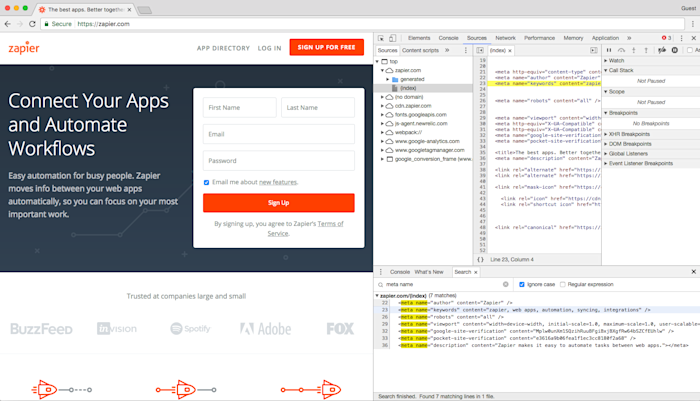Switch to the Elements tab
This screenshot has height=401, width=700.
click(419, 38)
